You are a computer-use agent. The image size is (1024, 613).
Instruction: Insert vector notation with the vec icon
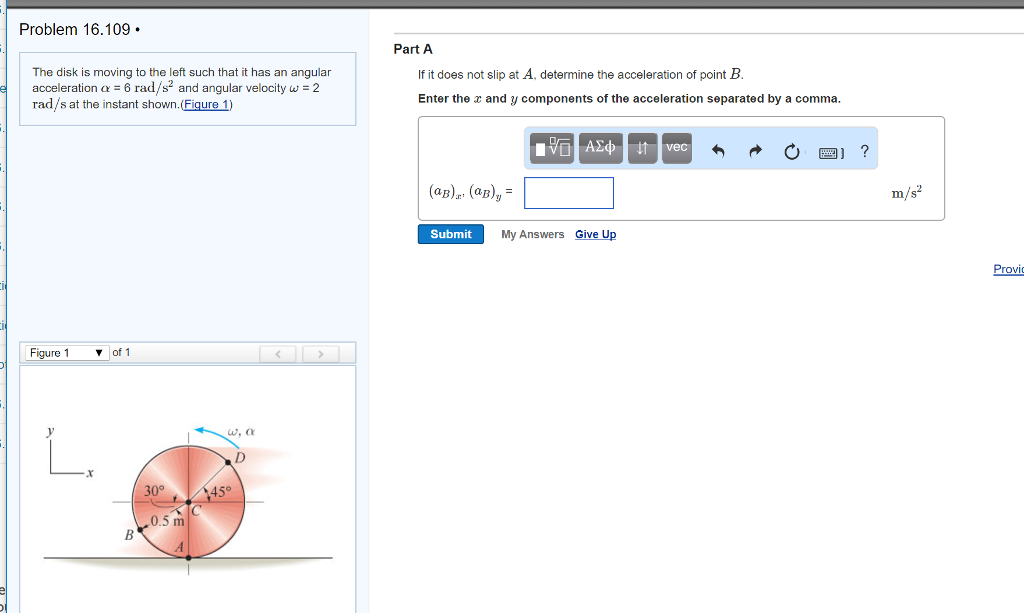(x=676, y=147)
